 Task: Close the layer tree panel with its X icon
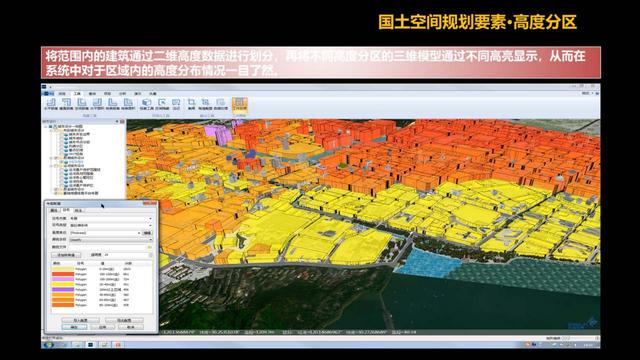pos(122,122)
